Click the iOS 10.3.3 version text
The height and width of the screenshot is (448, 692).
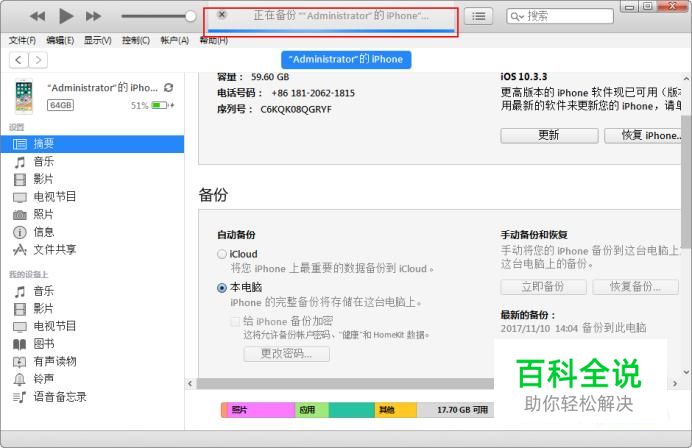523,77
